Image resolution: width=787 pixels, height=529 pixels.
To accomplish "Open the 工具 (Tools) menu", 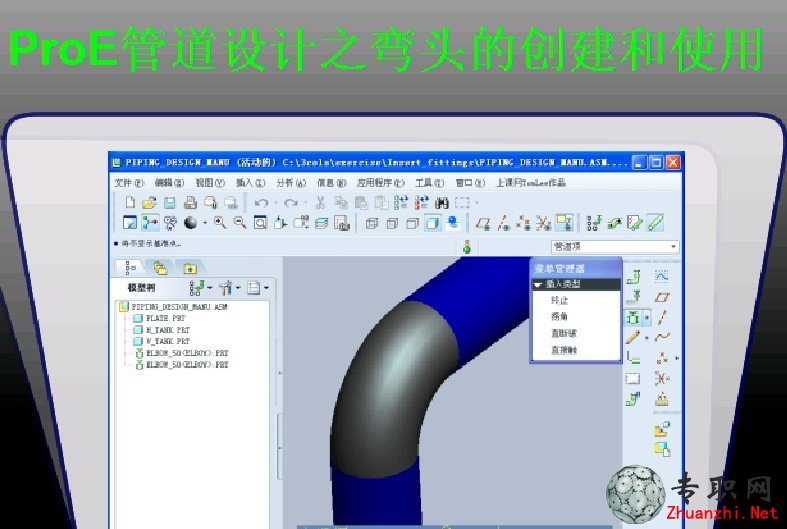I will pyautogui.click(x=430, y=183).
